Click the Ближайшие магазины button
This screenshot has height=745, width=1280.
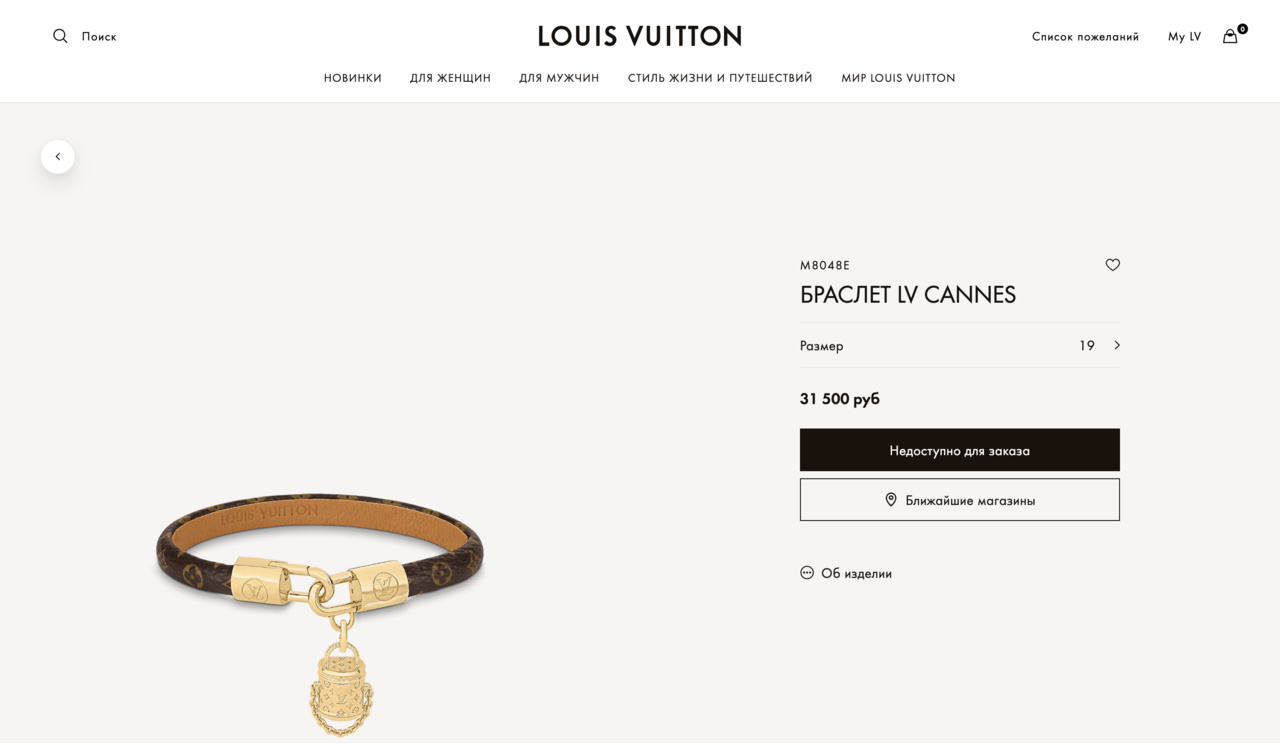(960, 500)
